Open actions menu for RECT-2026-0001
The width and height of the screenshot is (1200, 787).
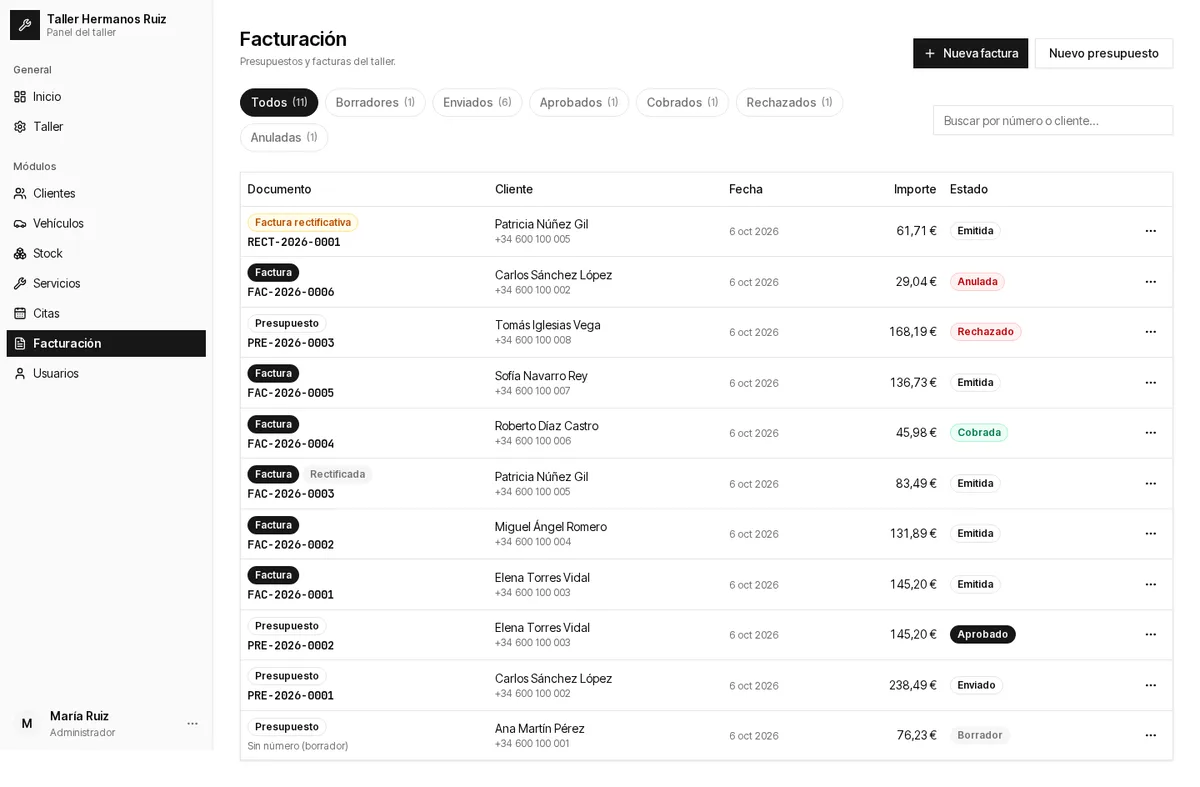click(1150, 231)
